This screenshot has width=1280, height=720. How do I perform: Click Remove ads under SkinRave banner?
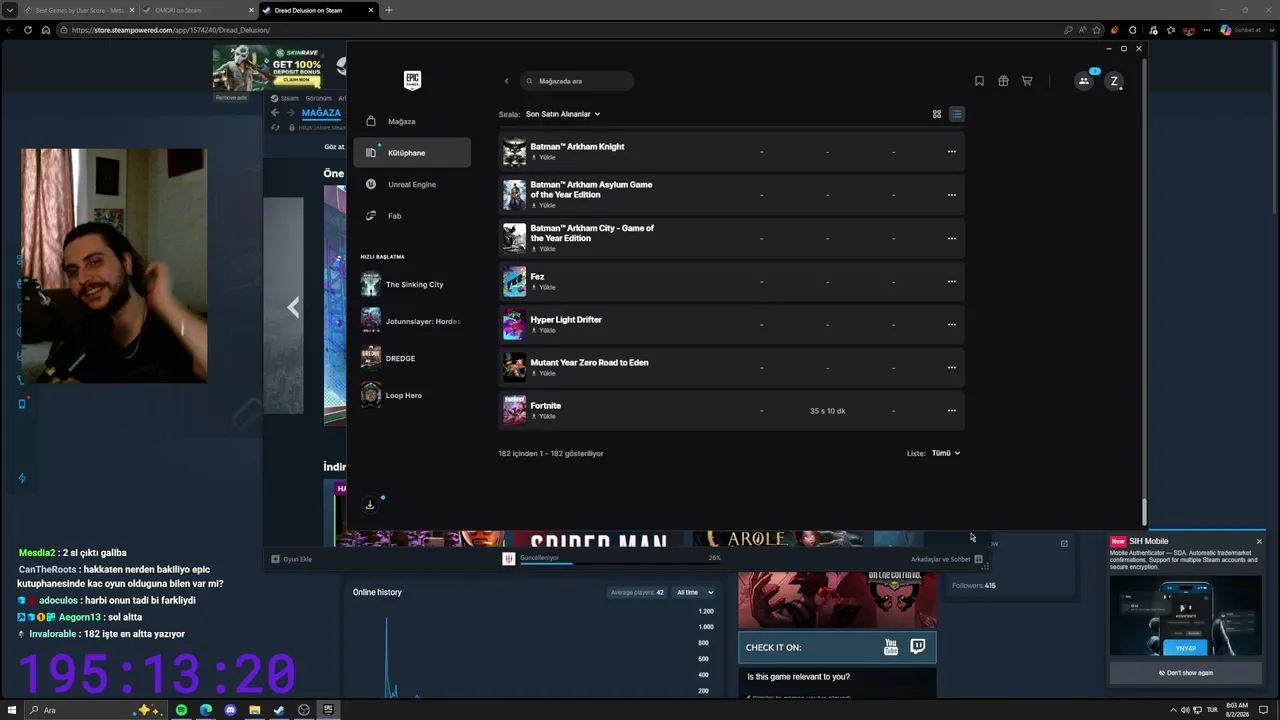[x=231, y=97]
